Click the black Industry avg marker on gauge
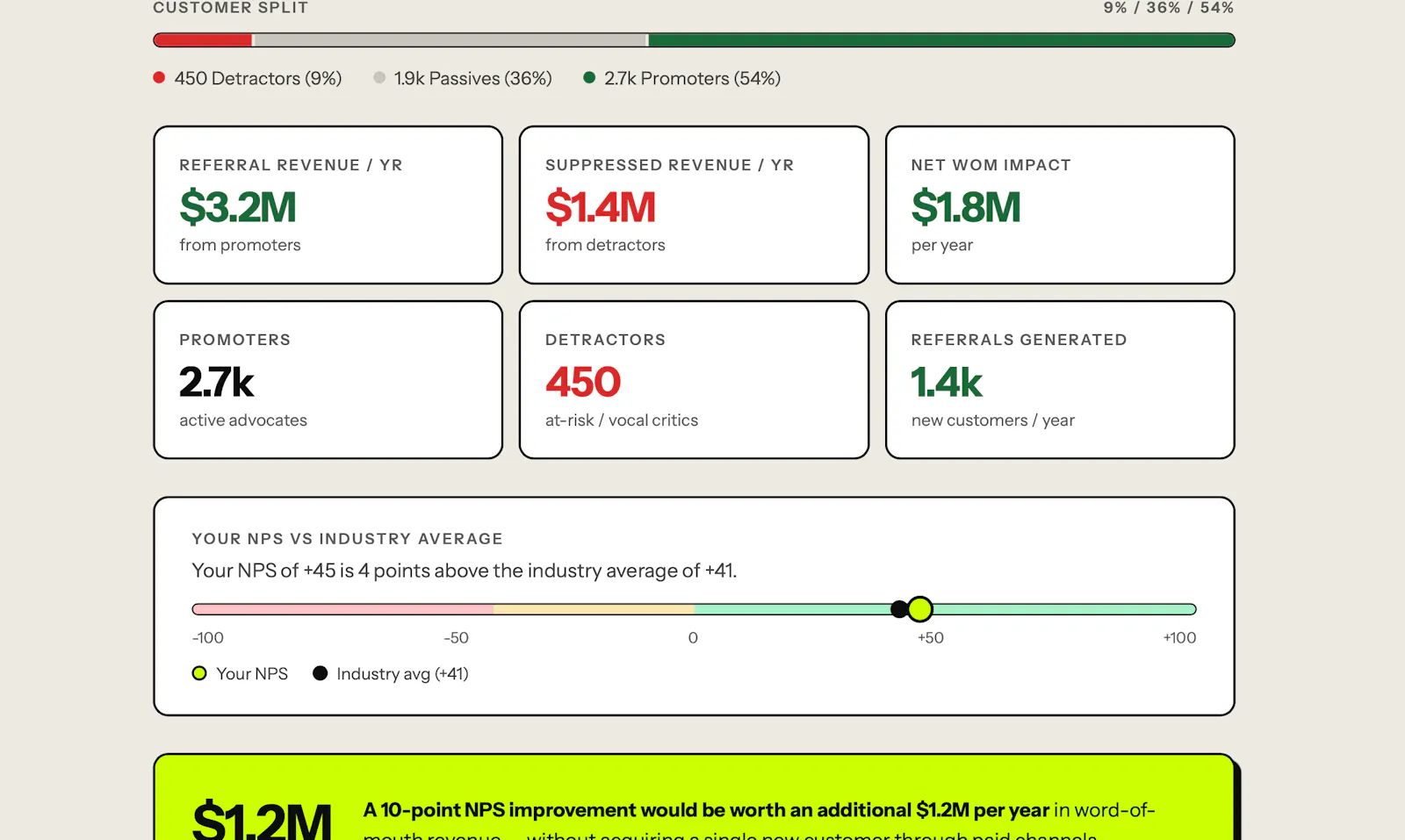 pyautogui.click(x=898, y=608)
